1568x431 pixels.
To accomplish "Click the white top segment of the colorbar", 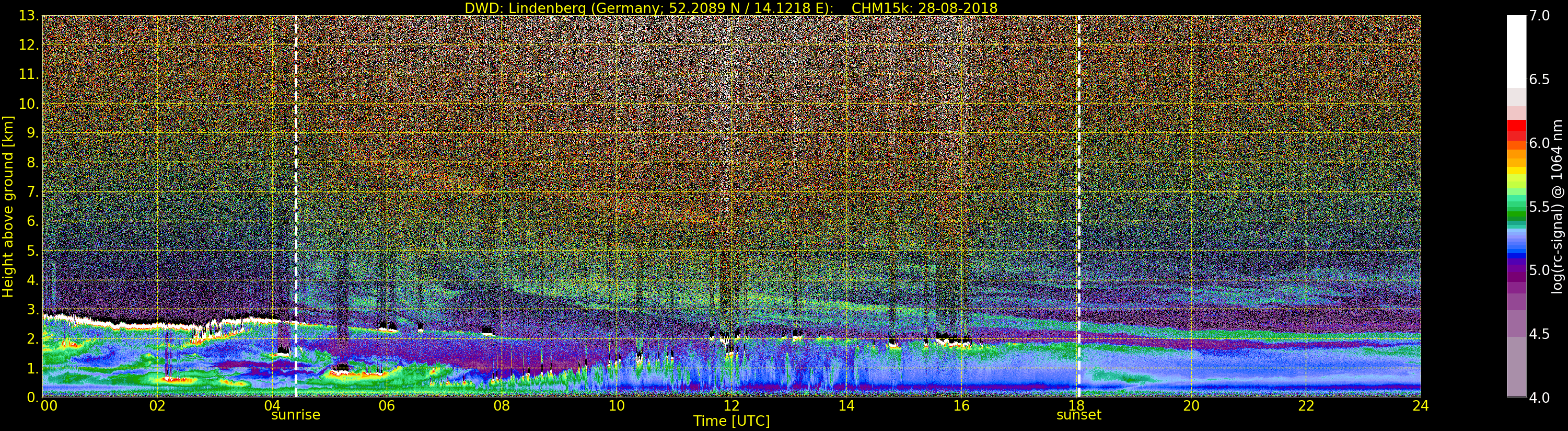I will [1516, 52].
